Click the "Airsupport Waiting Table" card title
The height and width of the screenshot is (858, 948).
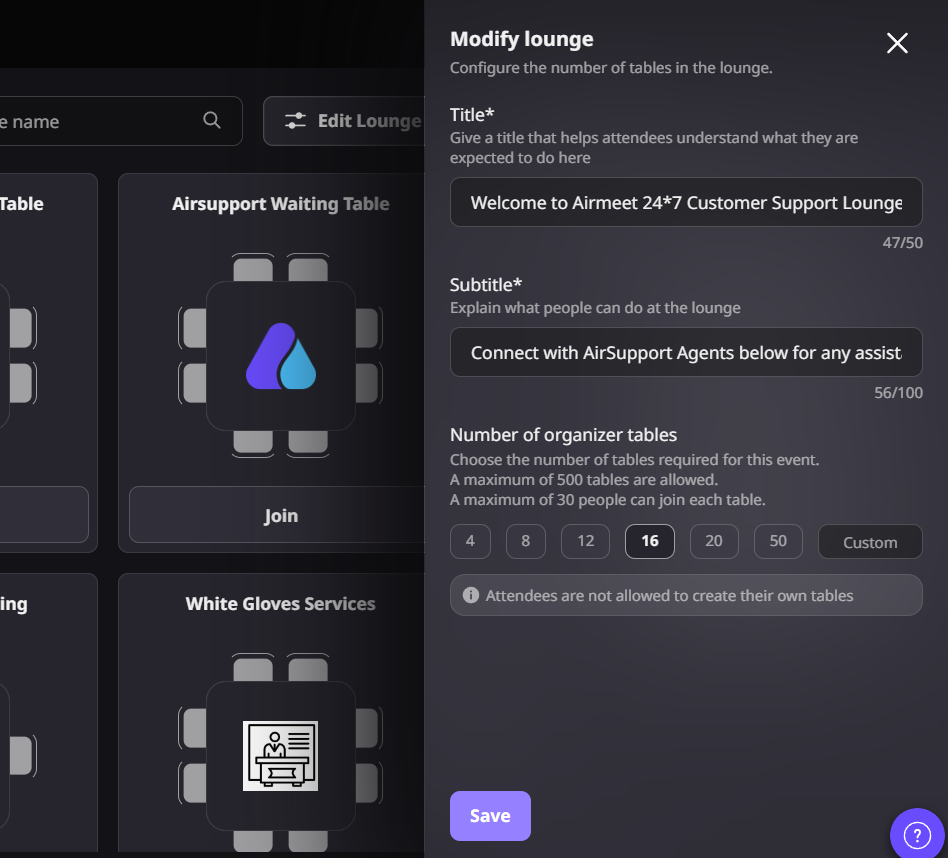click(281, 204)
